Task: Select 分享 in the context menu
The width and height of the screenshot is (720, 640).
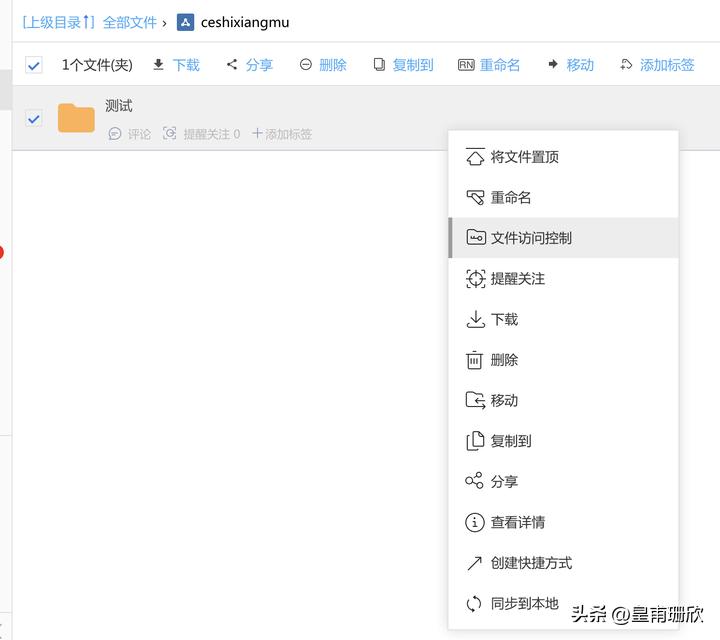Action: 563,481
